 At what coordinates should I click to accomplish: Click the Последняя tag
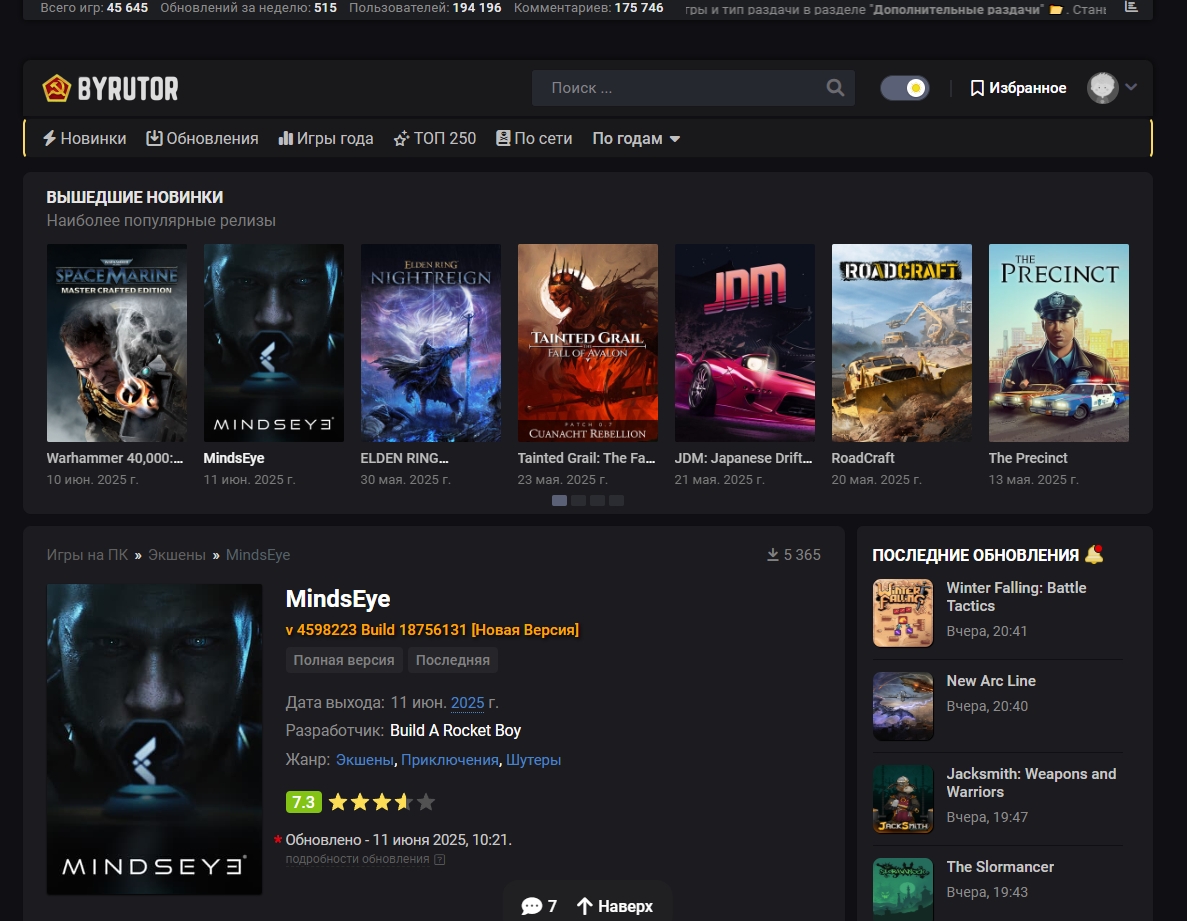click(x=453, y=660)
